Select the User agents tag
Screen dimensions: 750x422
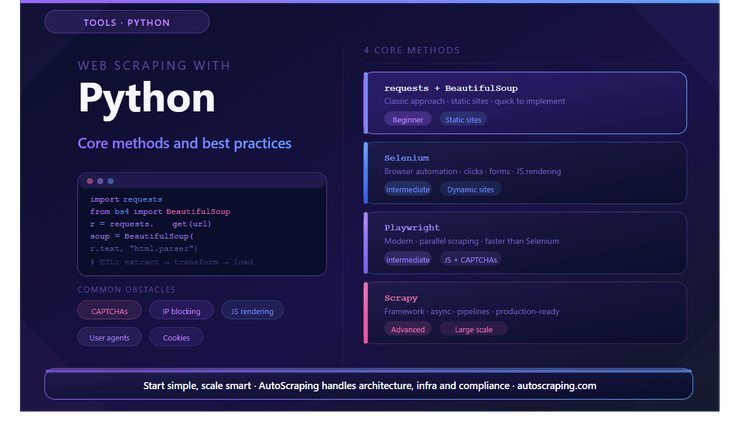[110, 337]
